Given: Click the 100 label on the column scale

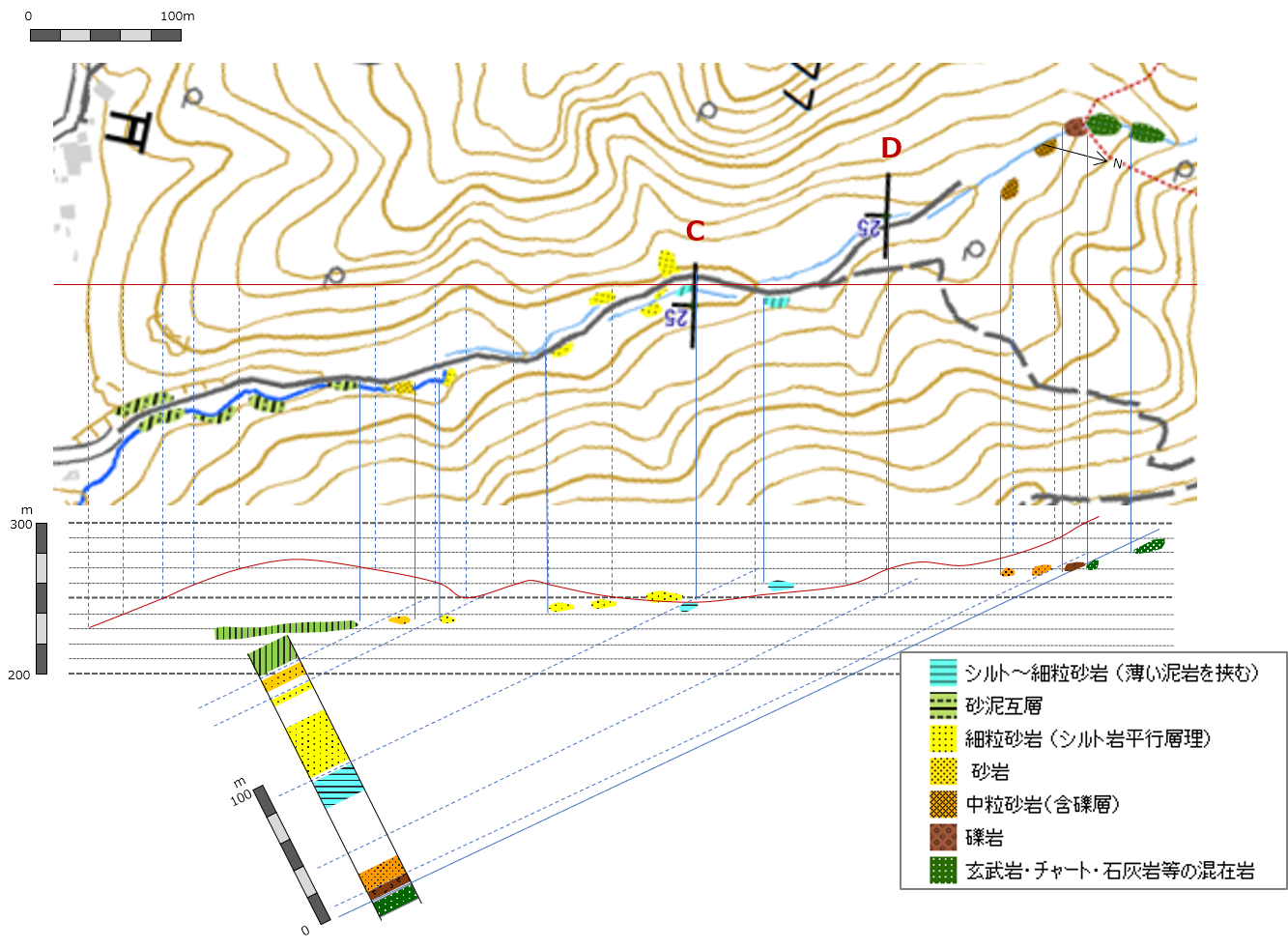Looking at the screenshot, I should (x=240, y=797).
